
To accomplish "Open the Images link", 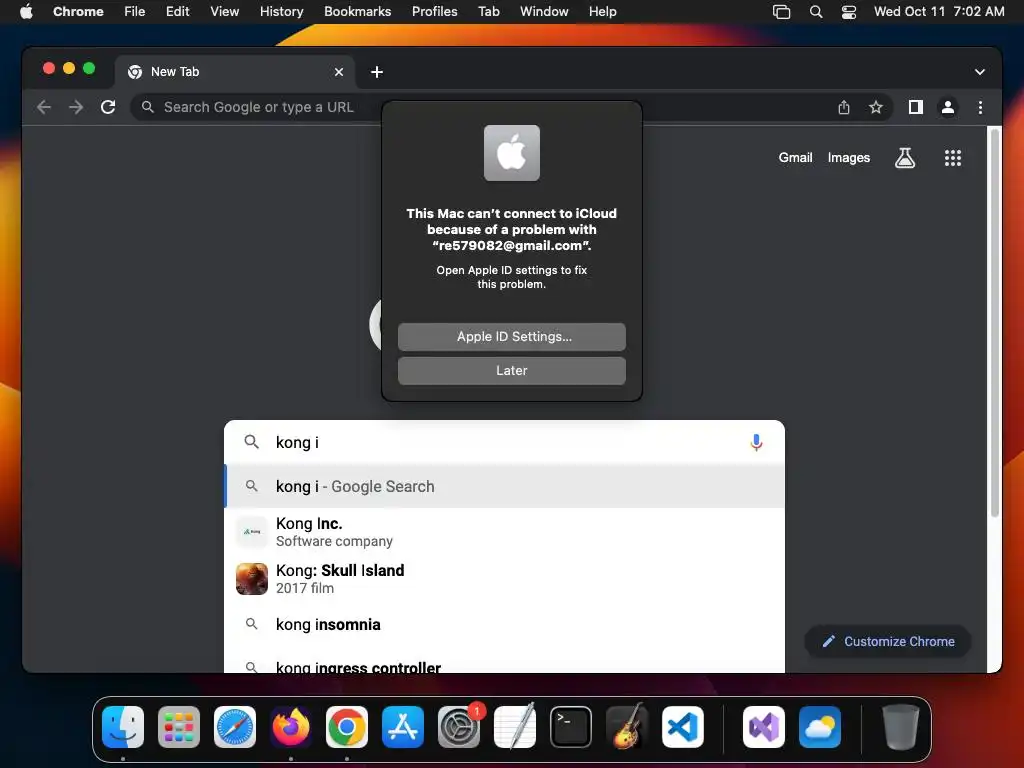I will (x=848, y=157).
